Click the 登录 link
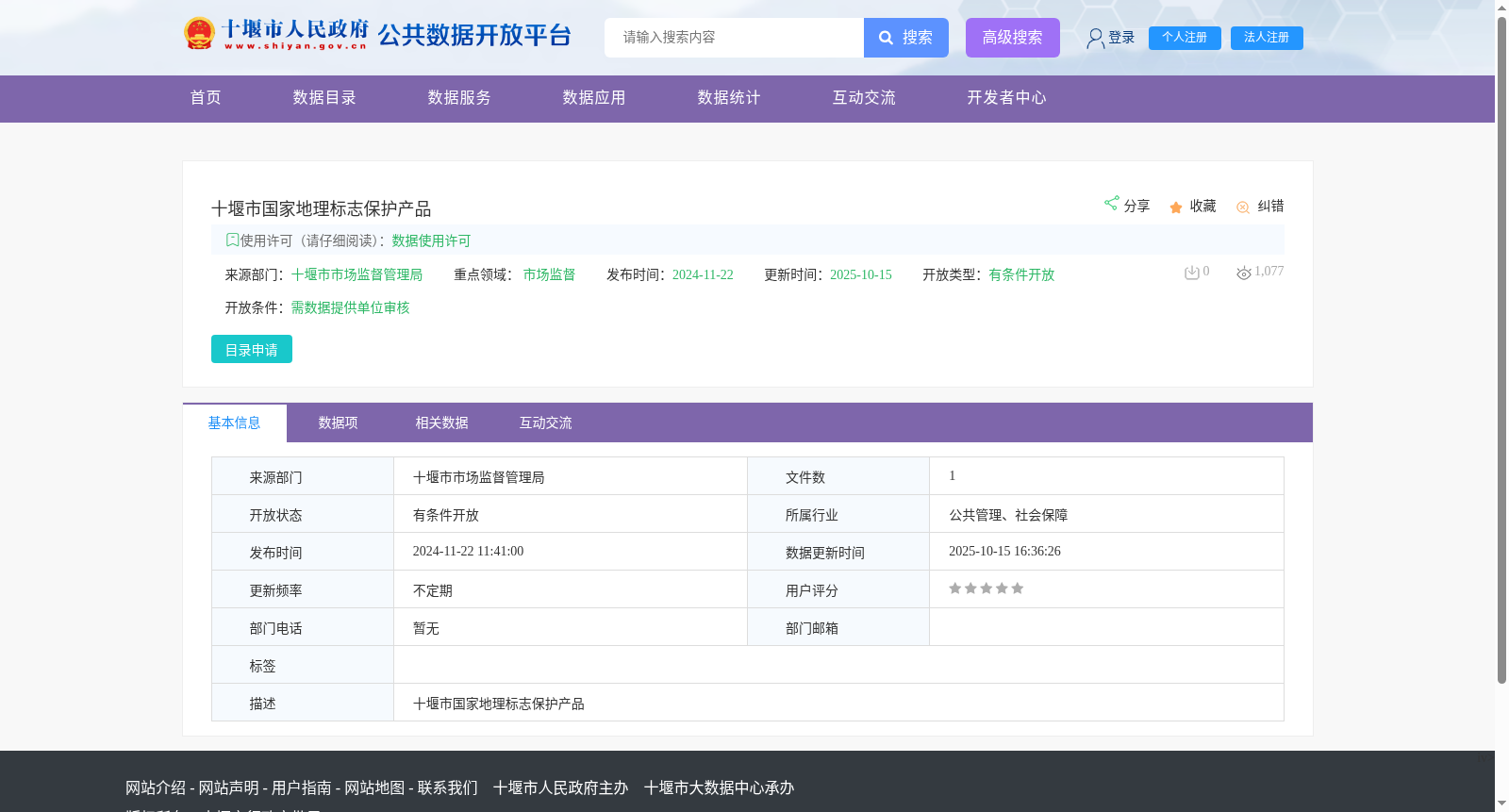The width and height of the screenshot is (1509, 812). point(1121,38)
